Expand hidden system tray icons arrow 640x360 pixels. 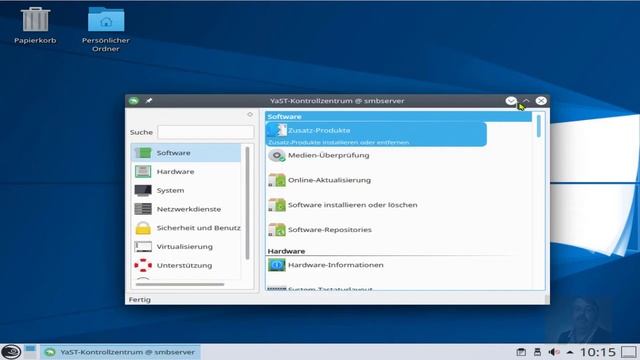coord(570,352)
